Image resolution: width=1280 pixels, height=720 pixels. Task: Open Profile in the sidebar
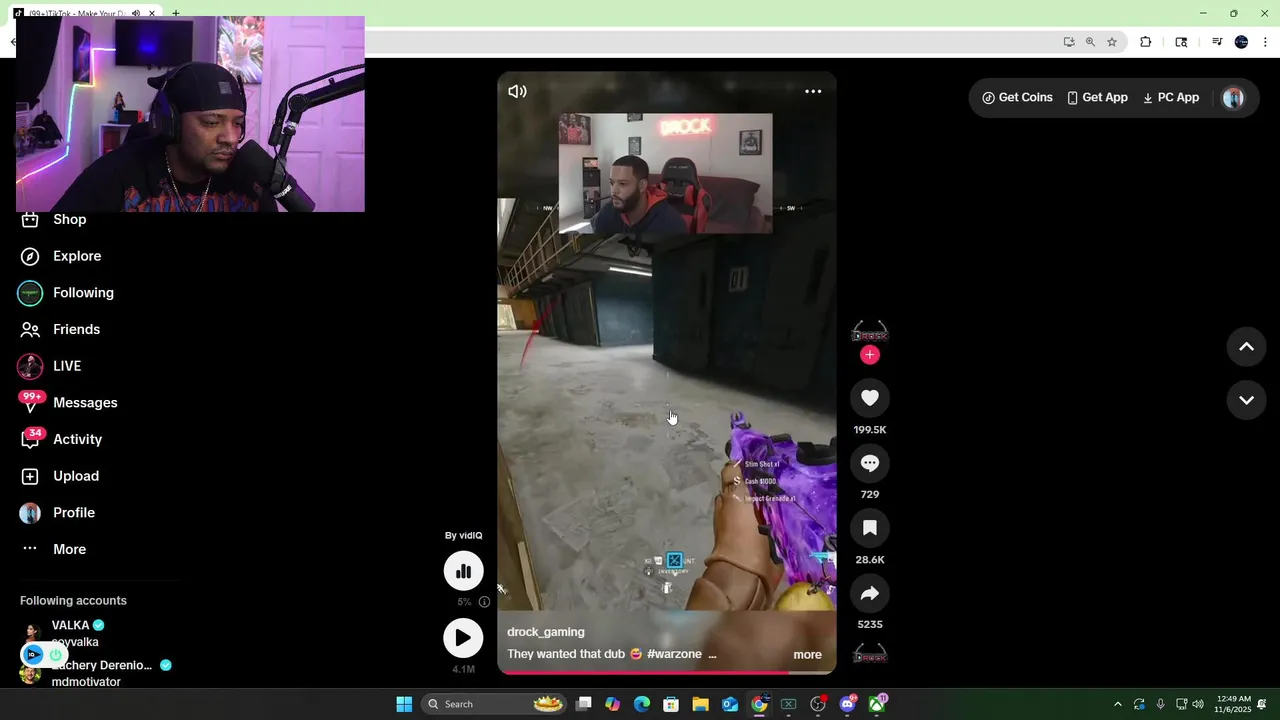click(x=74, y=513)
